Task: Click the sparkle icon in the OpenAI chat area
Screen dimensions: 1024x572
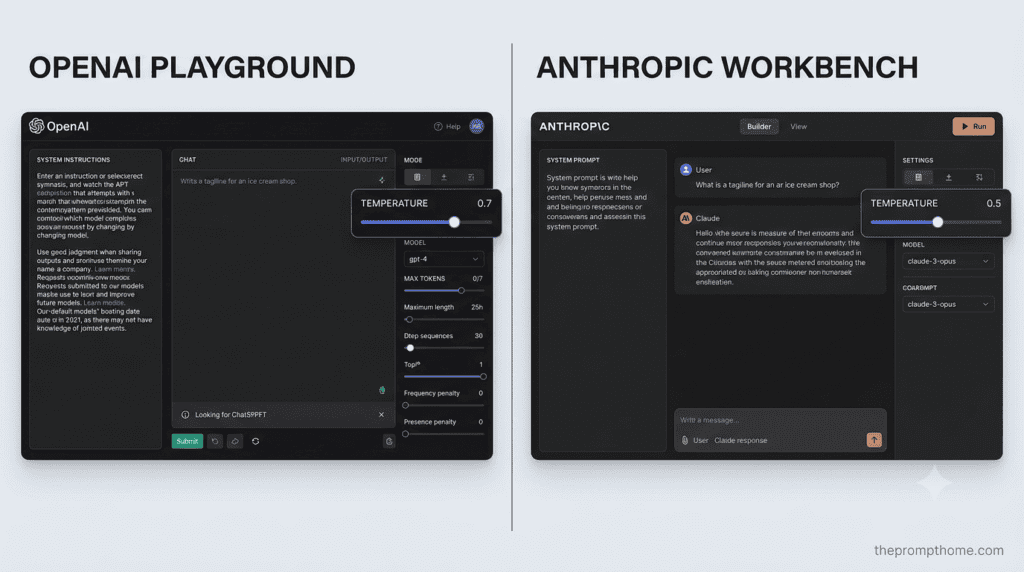Action: (381, 180)
